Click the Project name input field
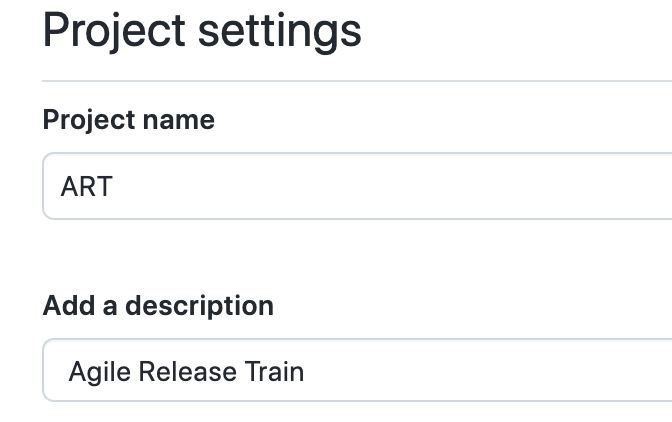This screenshot has height=422, width=672. pos(360,186)
